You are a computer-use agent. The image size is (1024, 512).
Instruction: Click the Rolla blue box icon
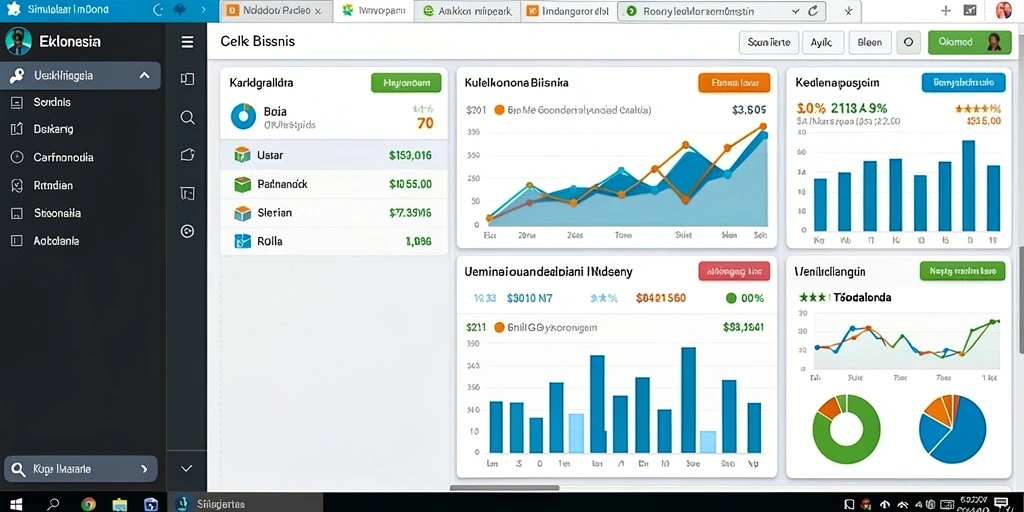click(x=242, y=241)
